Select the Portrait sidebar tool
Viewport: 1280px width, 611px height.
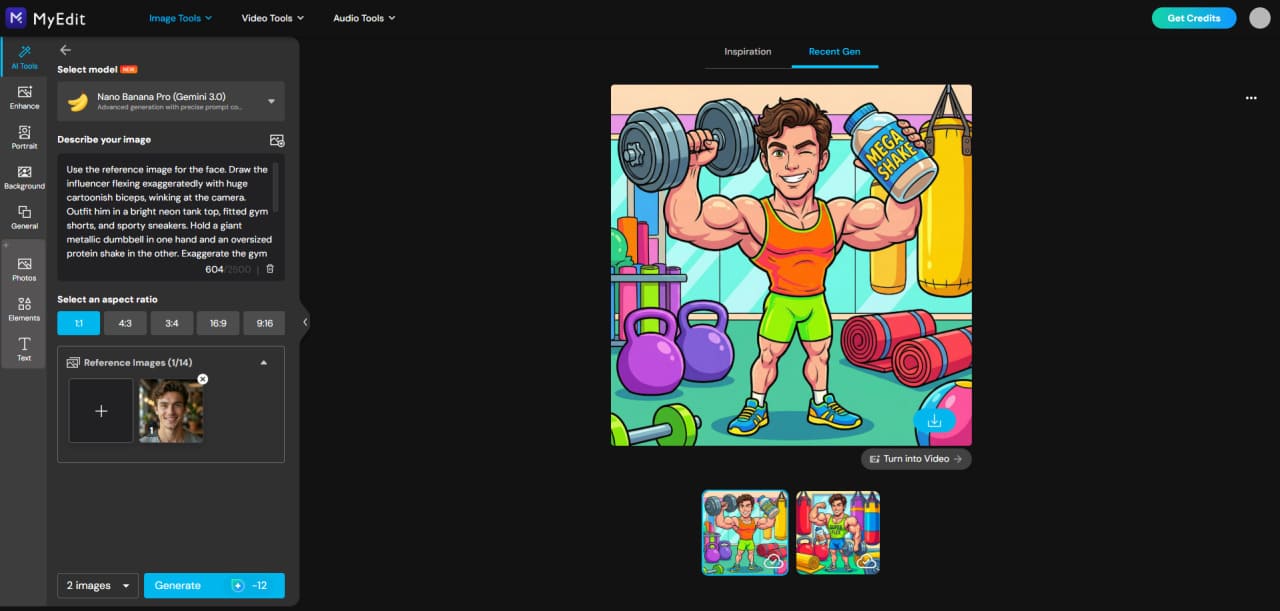24,137
